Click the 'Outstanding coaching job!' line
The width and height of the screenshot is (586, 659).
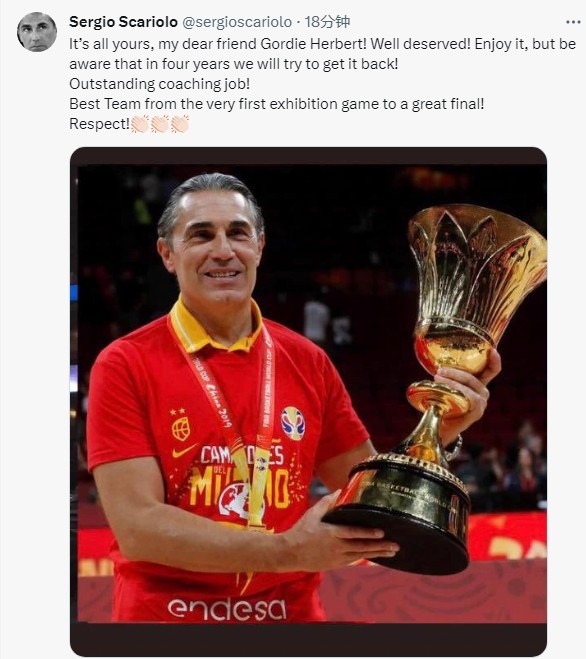(159, 84)
